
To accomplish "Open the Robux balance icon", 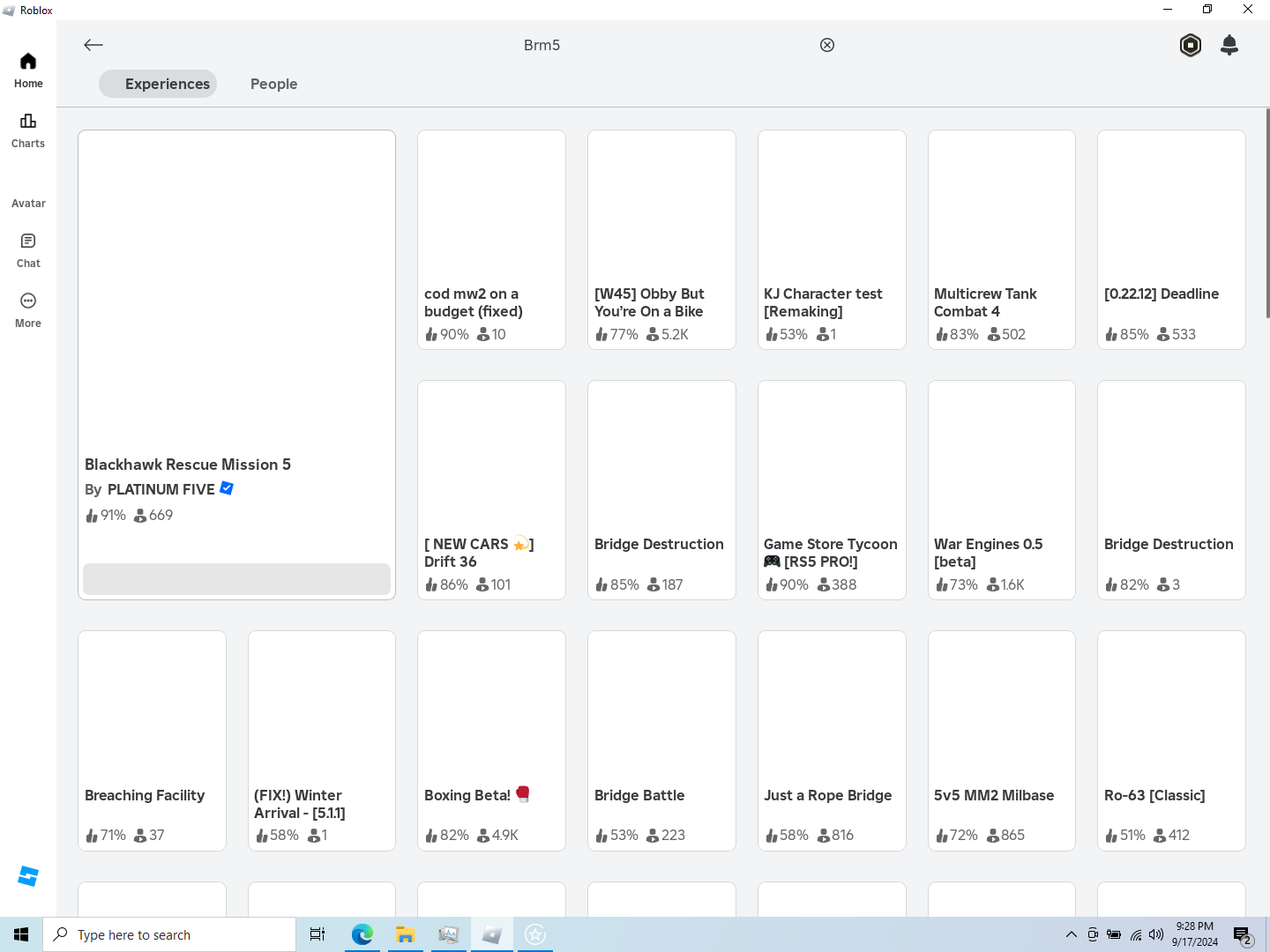I will click(x=1191, y=45).
